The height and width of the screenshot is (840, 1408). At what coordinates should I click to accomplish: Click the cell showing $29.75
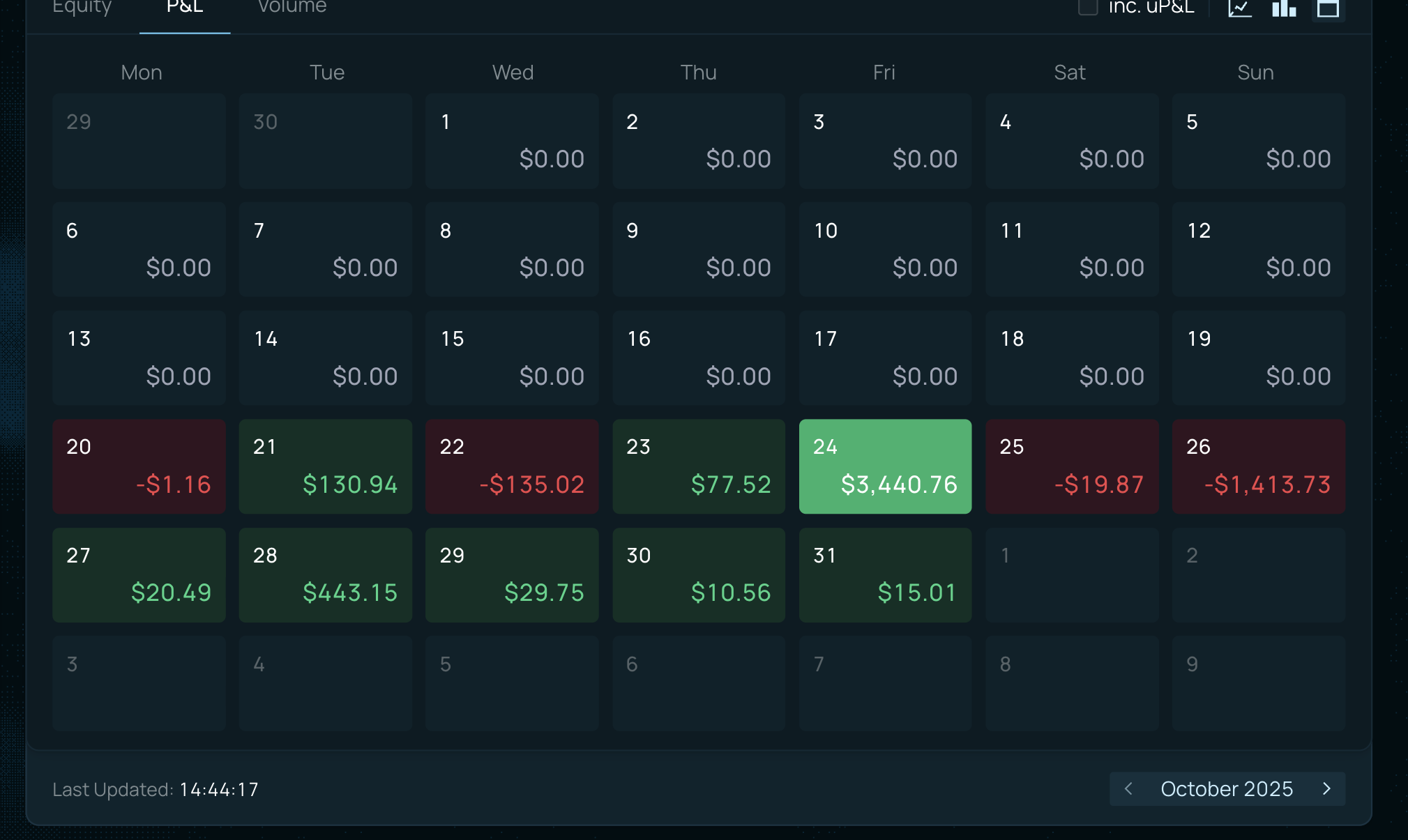[512, 575]
